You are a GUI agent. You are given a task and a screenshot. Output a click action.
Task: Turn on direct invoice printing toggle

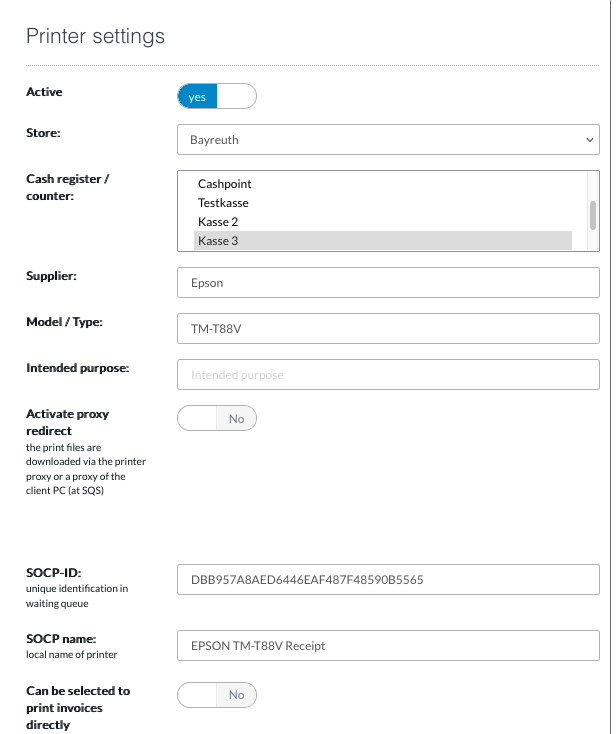coord(217,695)
